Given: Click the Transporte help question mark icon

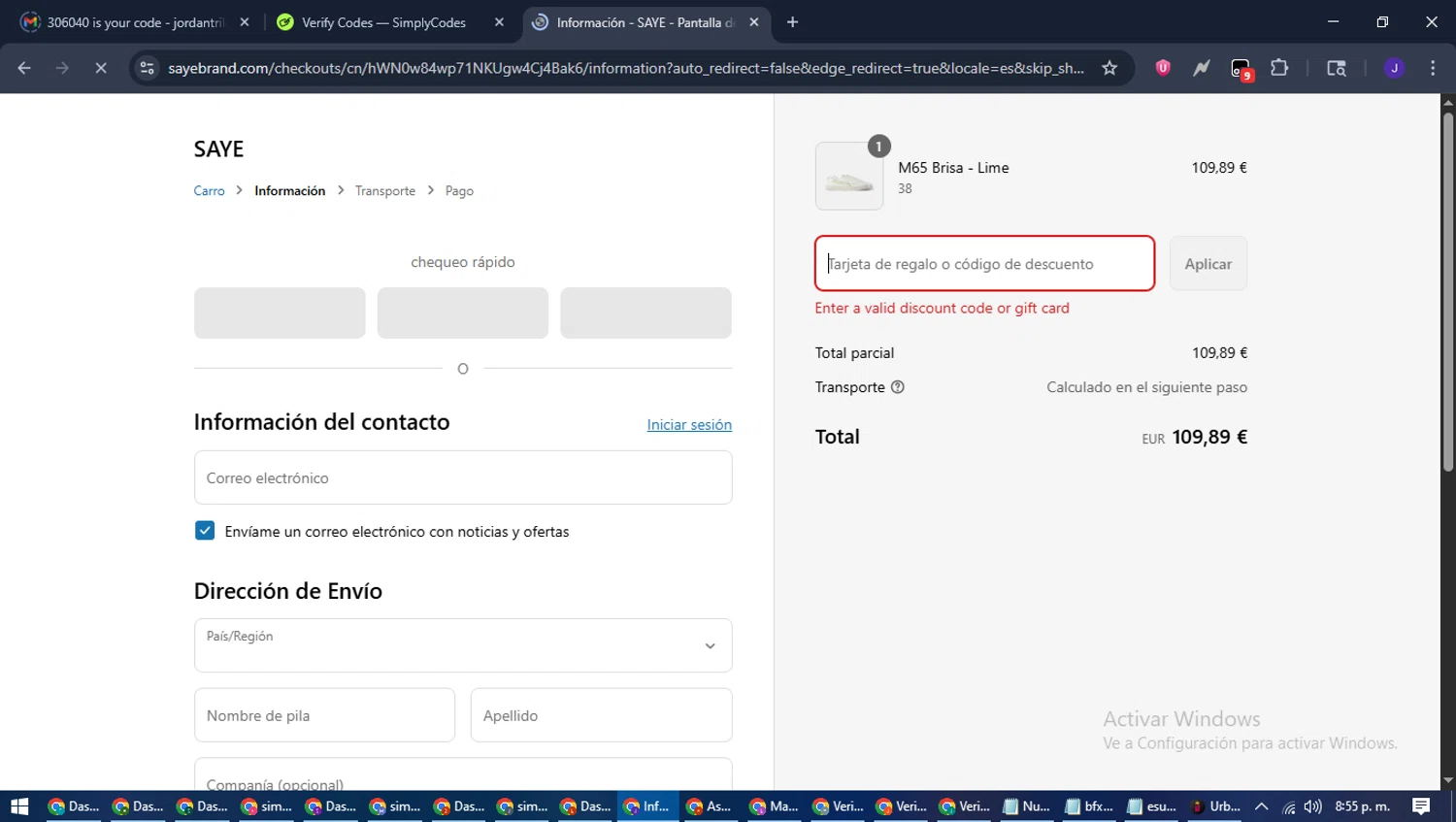Looking at the screenshot, I should tap(898, 386).
